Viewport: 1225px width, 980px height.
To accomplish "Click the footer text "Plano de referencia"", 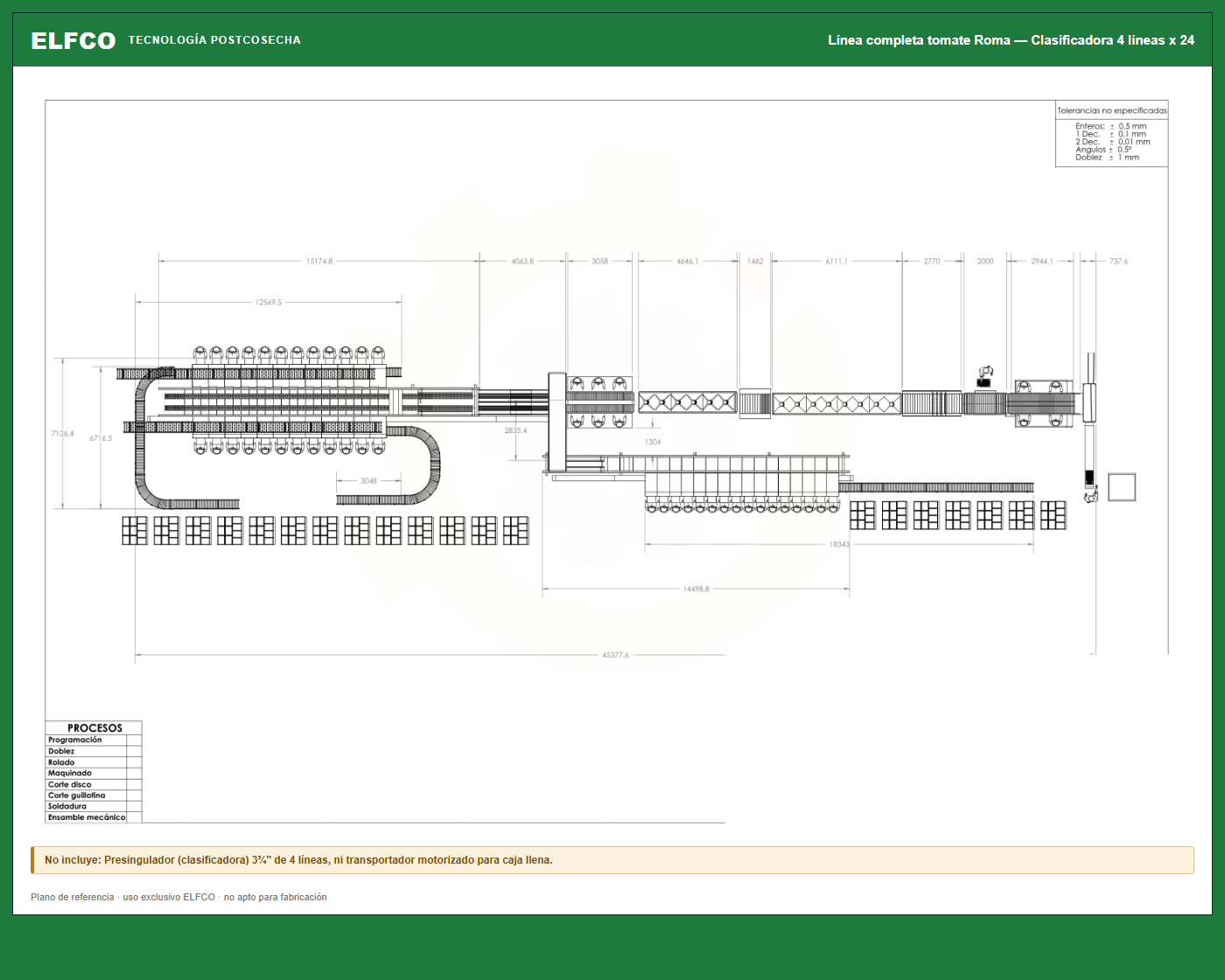I will (73, 897).
